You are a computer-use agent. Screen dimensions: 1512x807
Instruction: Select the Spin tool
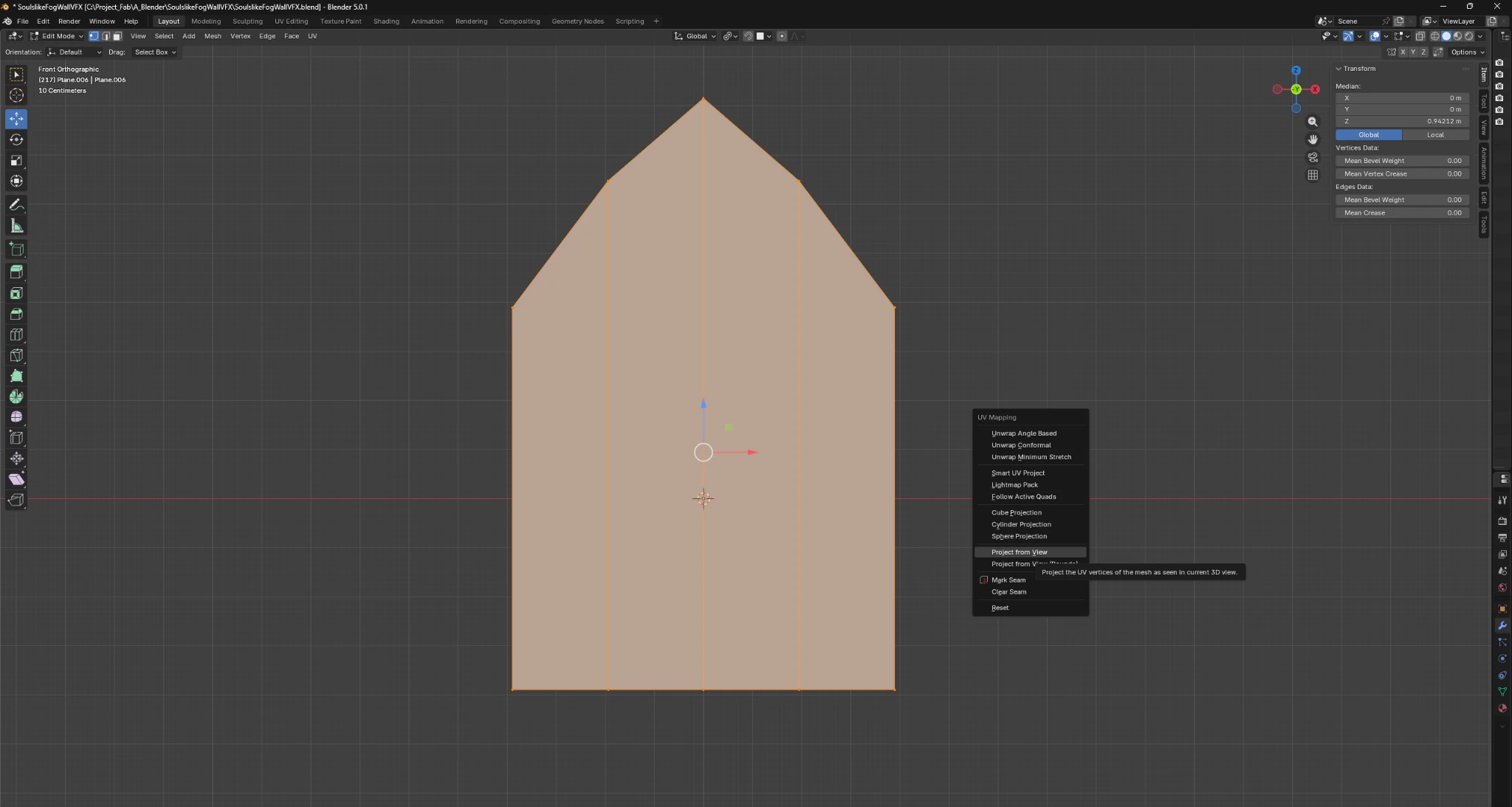point(16,396)
